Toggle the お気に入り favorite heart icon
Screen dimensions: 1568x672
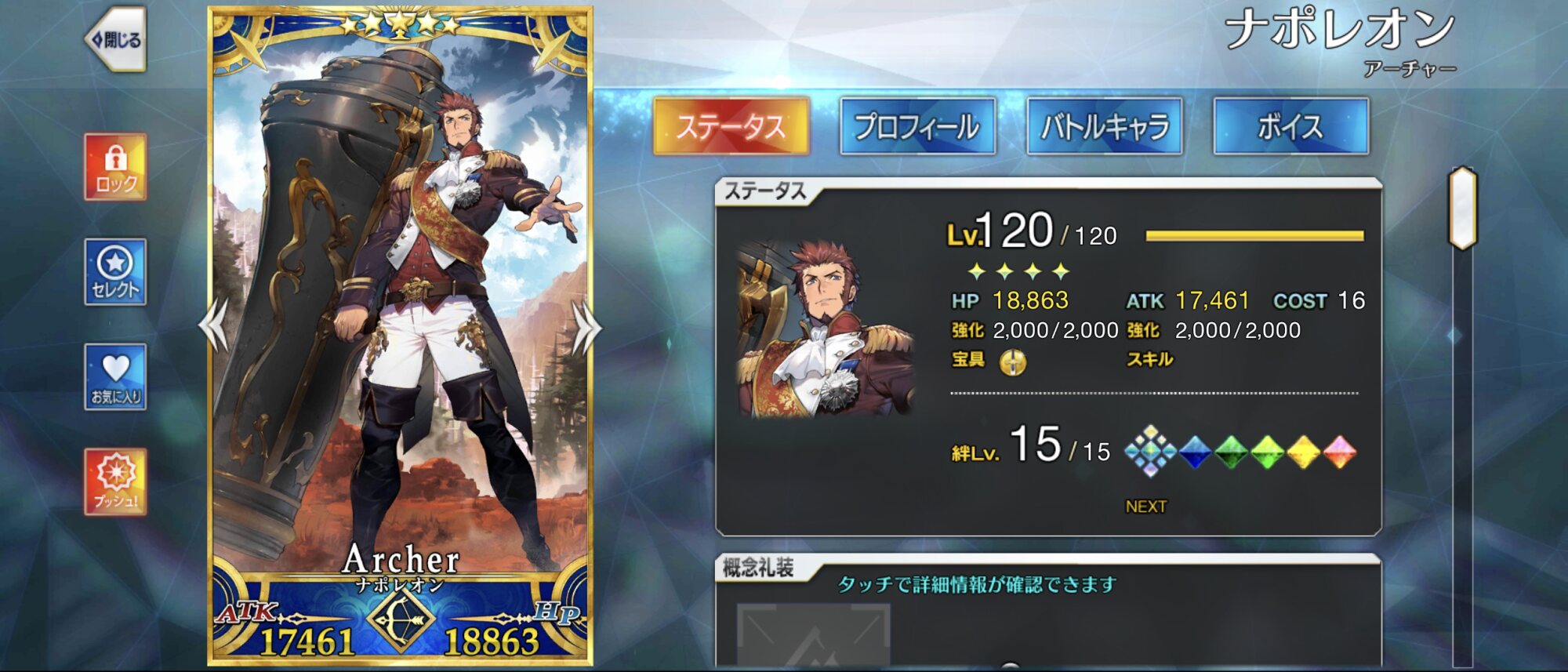tap(115, 377)
